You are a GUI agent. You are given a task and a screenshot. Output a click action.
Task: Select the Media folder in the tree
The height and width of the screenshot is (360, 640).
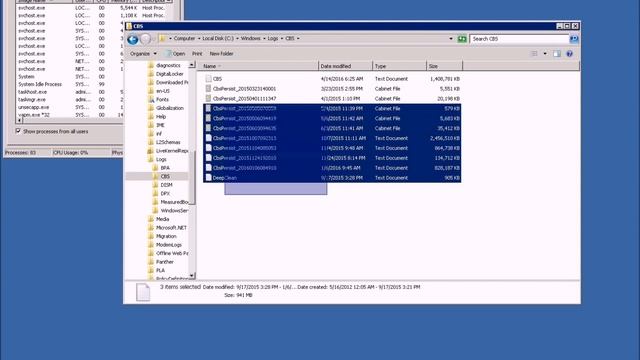(x=162, y=219)
